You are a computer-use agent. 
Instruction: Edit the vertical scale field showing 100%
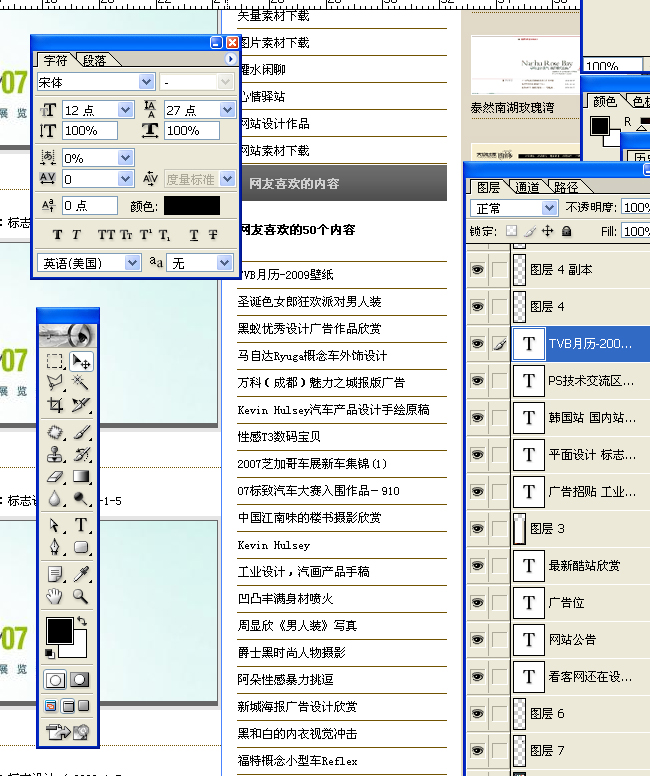90,131
